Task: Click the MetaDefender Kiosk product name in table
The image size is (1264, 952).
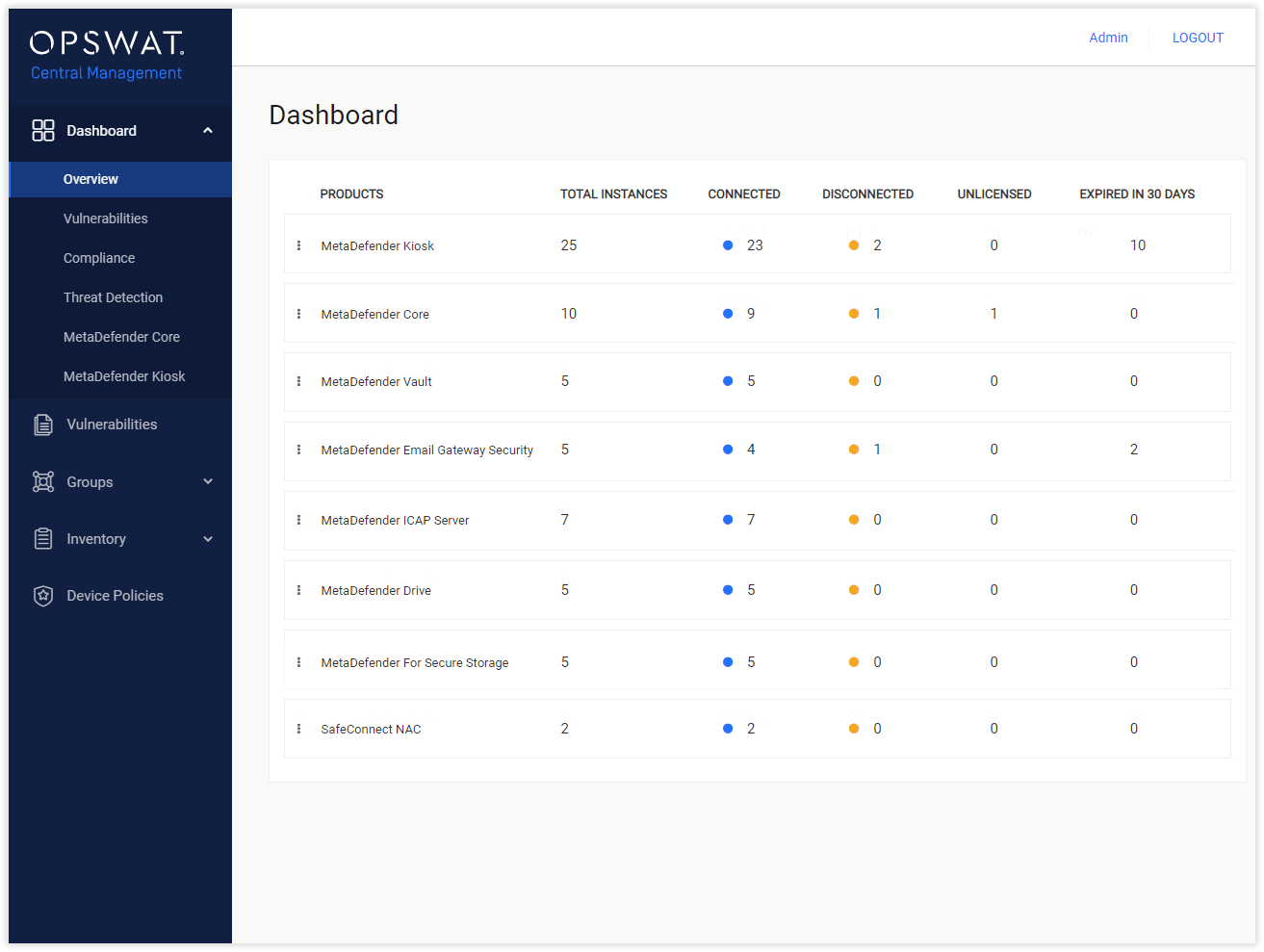Action: pyautogui.click(x=377, y=246)
